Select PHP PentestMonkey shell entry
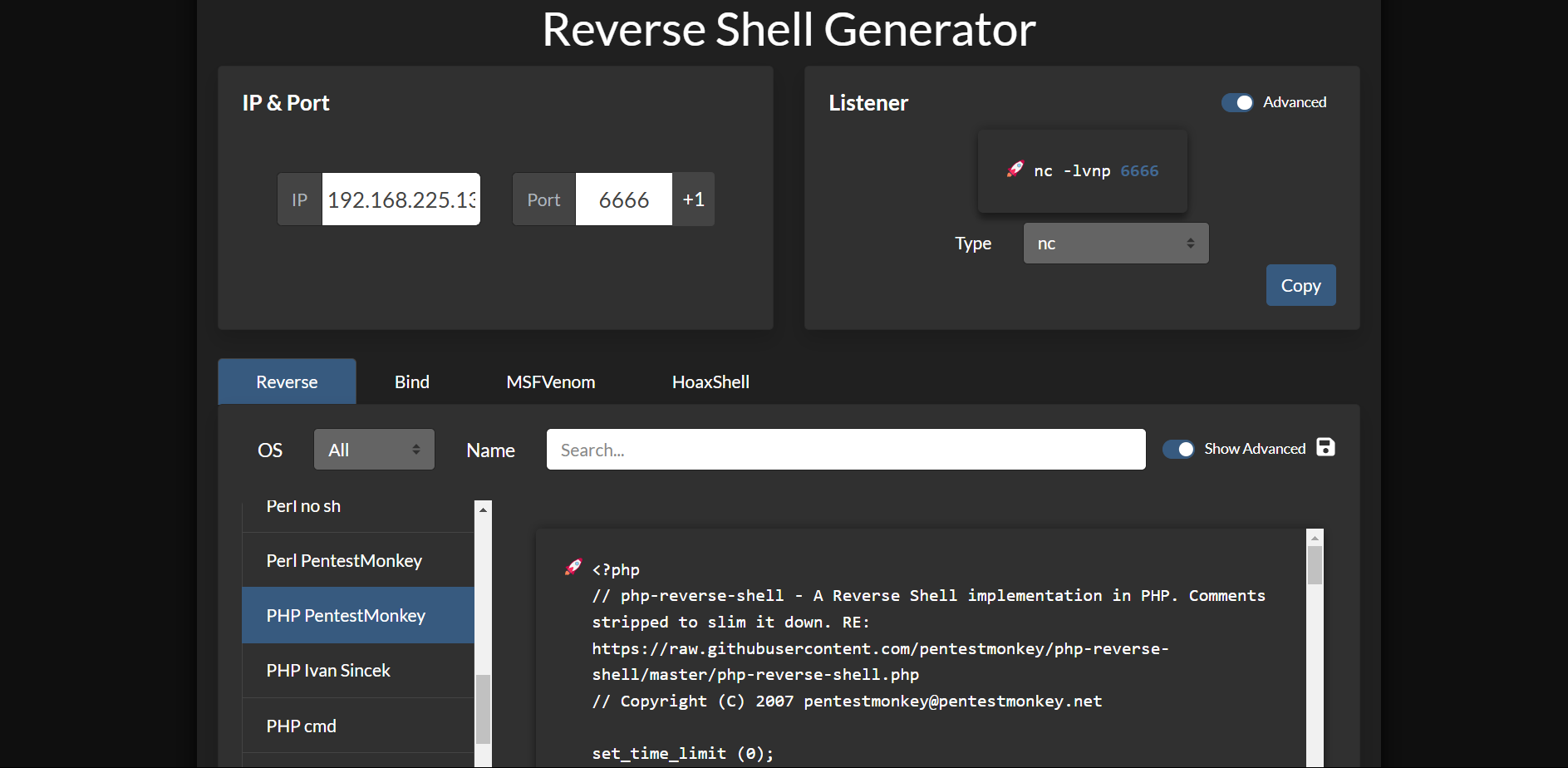The image size is (1568, 768). pyautogui.click(x=358, y=615)
